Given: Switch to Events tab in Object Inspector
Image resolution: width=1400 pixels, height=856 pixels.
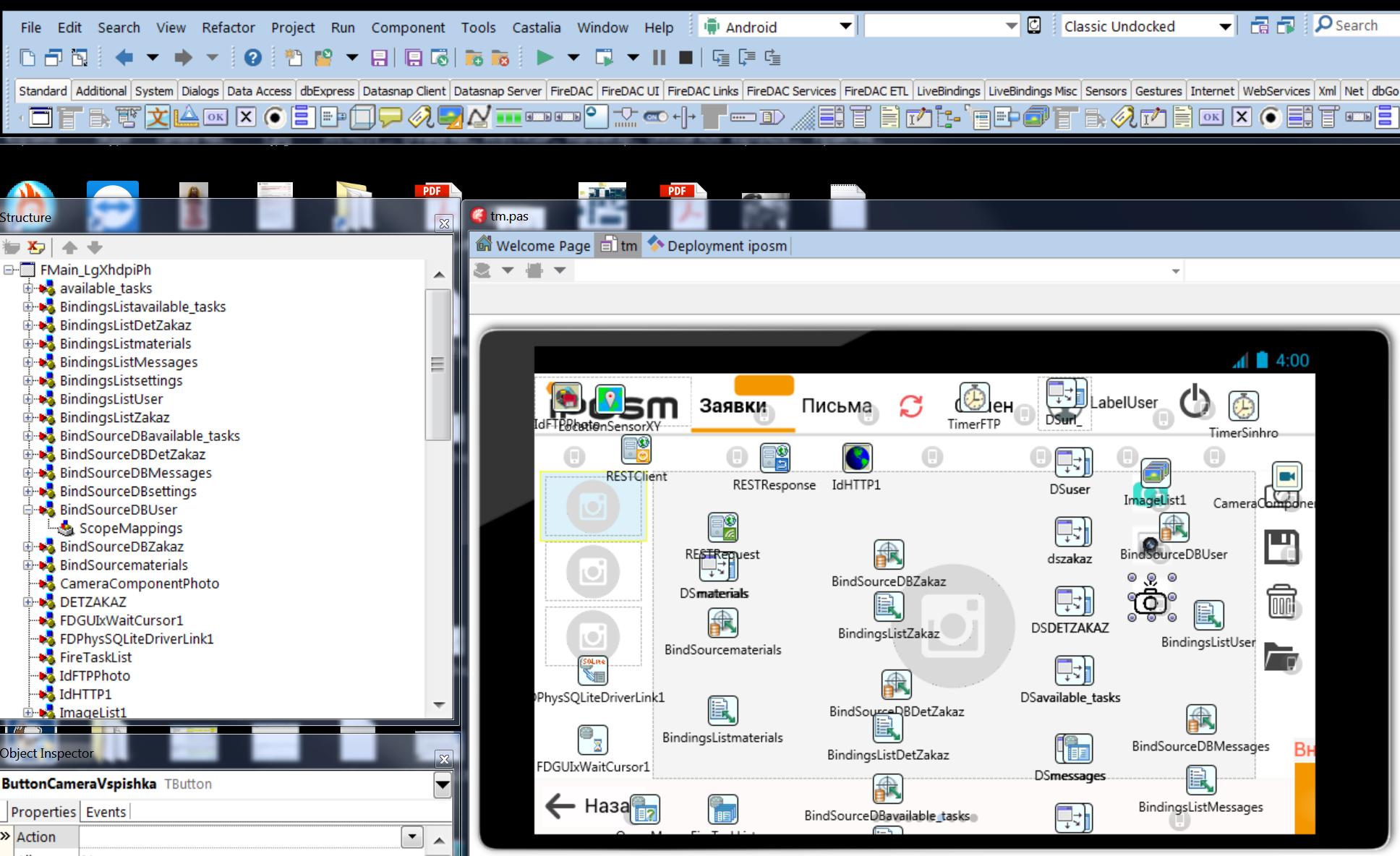Looking at the screenshot, I should 106,812.
